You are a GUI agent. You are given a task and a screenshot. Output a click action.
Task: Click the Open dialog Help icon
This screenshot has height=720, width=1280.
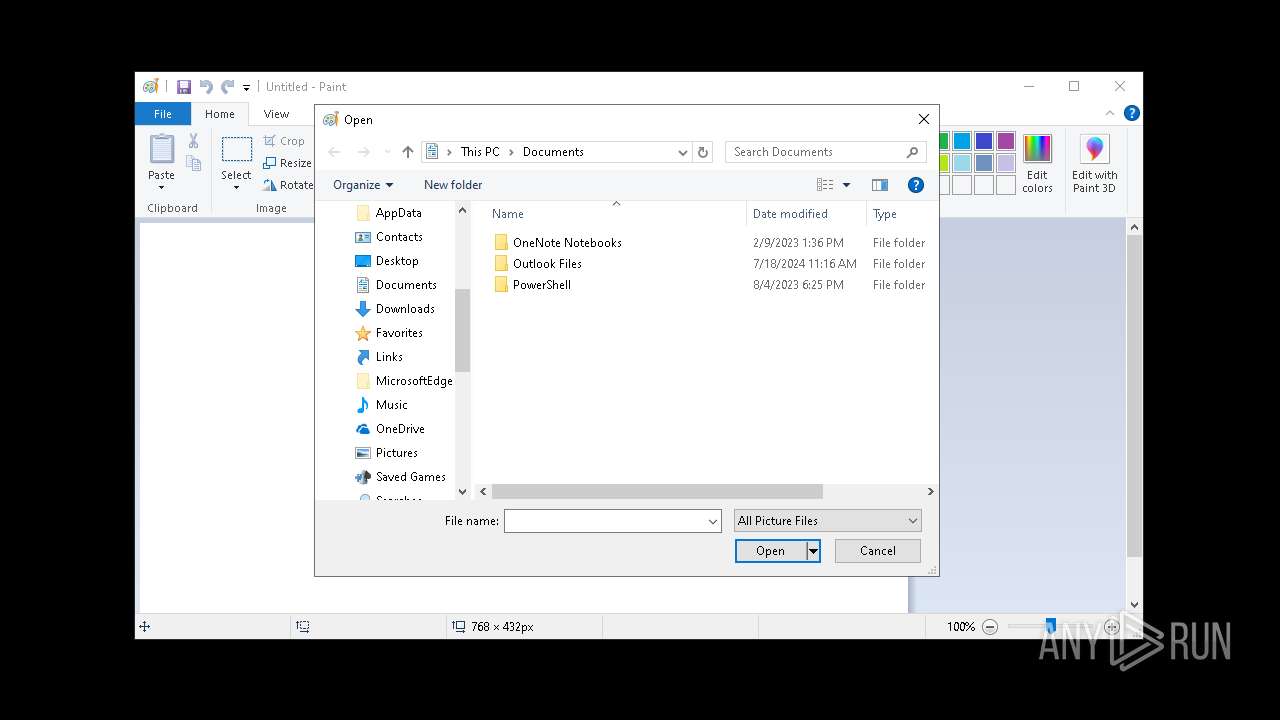click(x=915, y=185)
